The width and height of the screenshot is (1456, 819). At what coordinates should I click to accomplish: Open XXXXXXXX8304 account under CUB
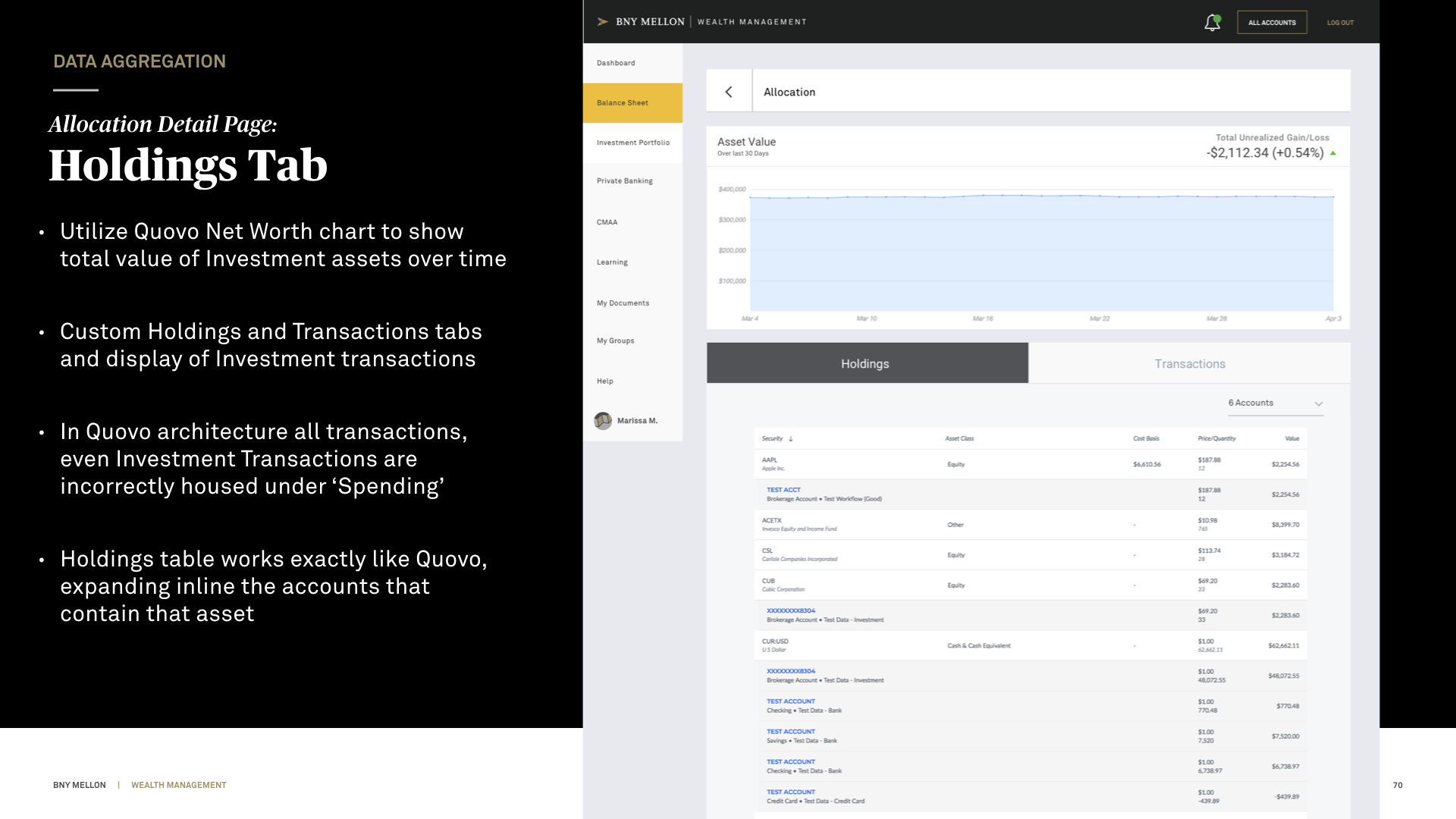(791, 610)
